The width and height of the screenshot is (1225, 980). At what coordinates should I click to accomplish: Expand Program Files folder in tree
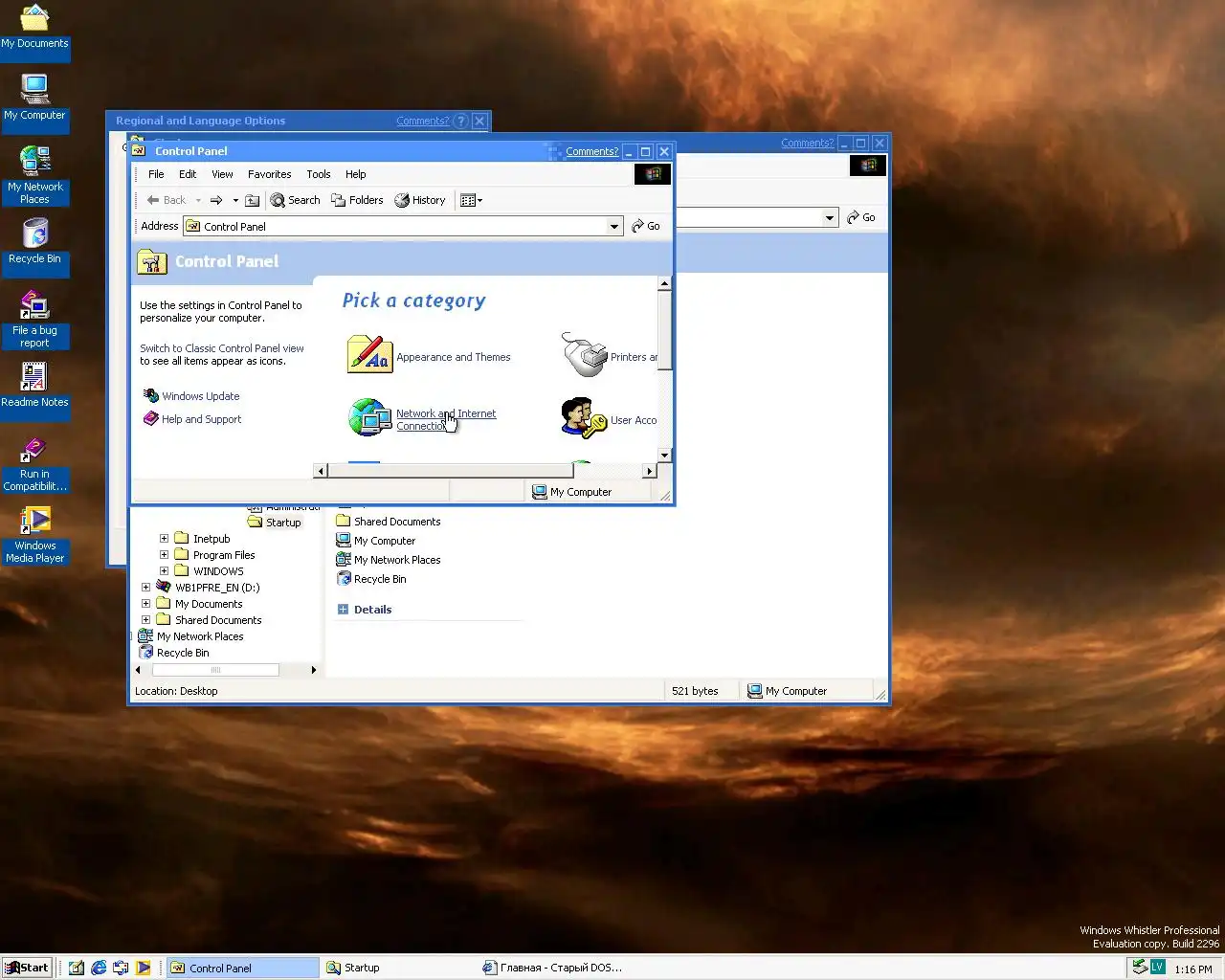pos(164,554)
